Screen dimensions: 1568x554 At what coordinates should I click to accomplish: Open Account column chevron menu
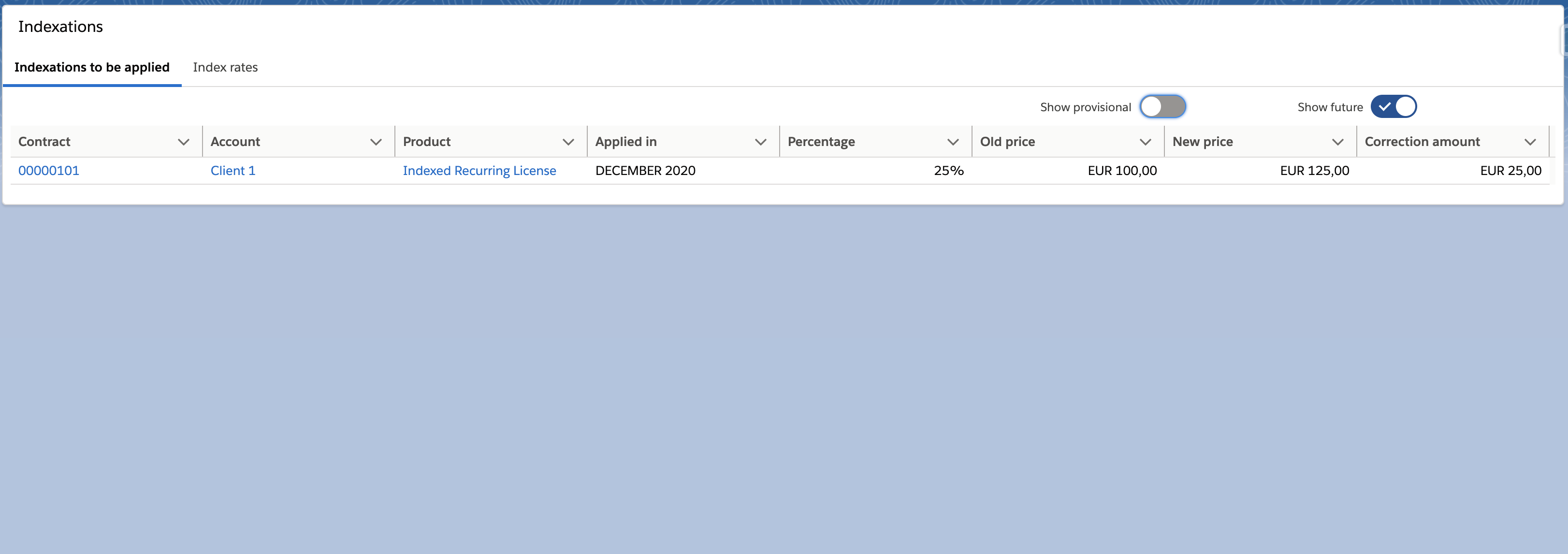[x=376, y=142]
